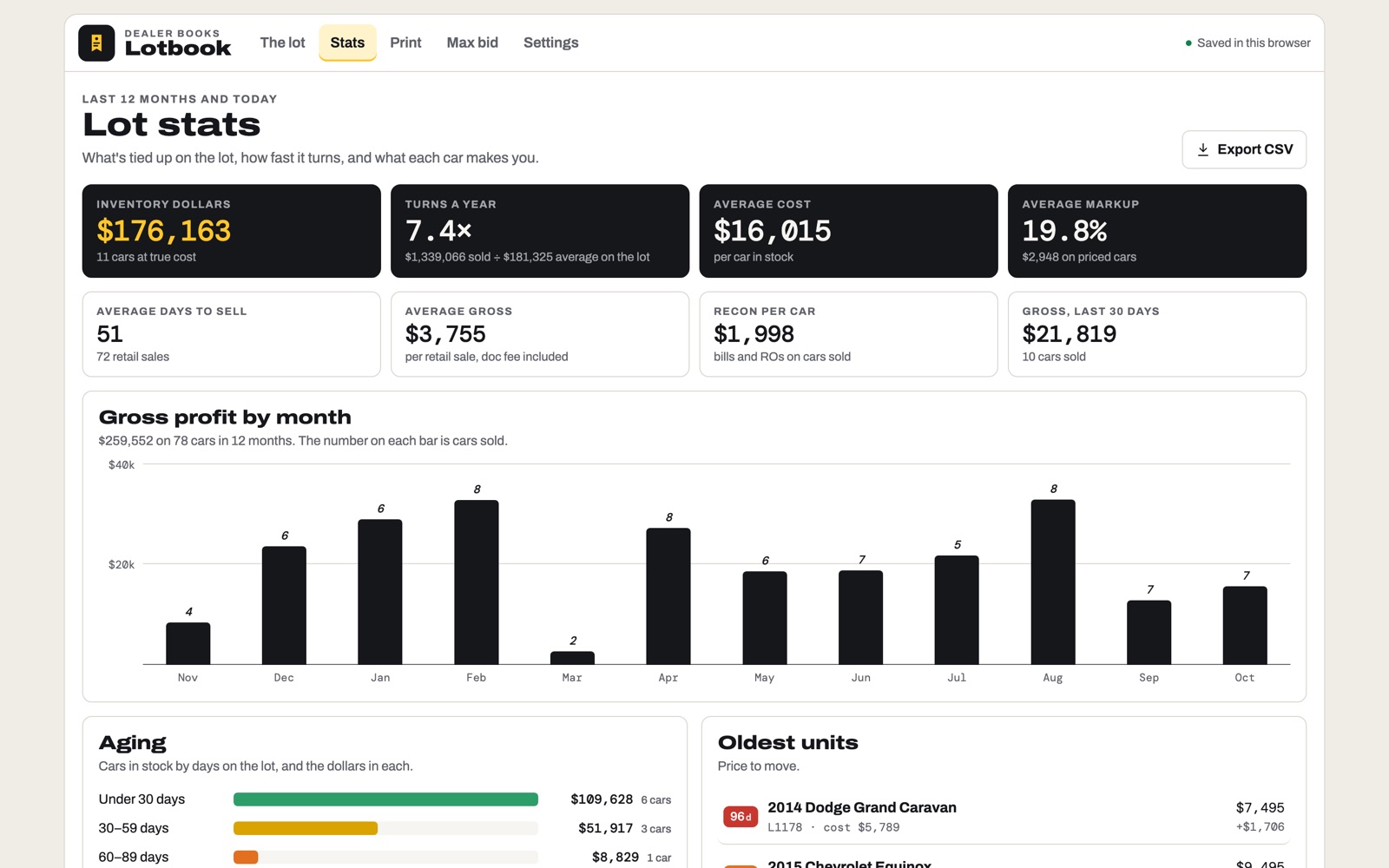This screenshot has width=1389, height=868.
Task: Click the $7,495 price on Grand Caravan
Action: [x=1260, y=807]
